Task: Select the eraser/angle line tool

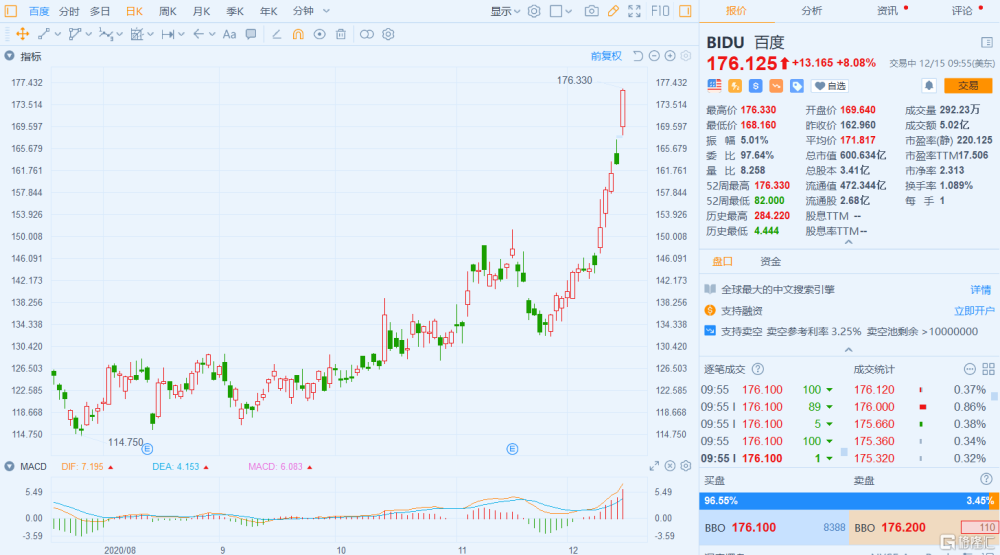Action: 276,34
